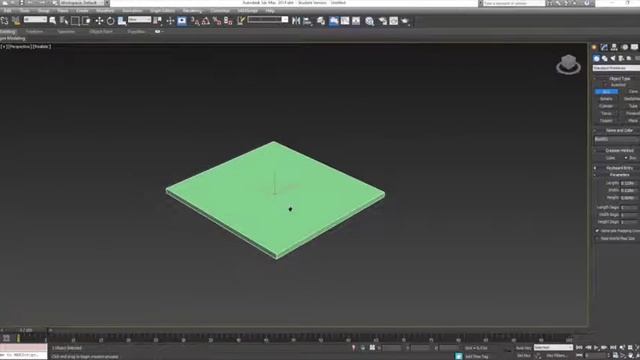Toggle the Auto Key button
The width and height of the screenshot is (640, 360).
pyautogui.click(x=523, y=348)
